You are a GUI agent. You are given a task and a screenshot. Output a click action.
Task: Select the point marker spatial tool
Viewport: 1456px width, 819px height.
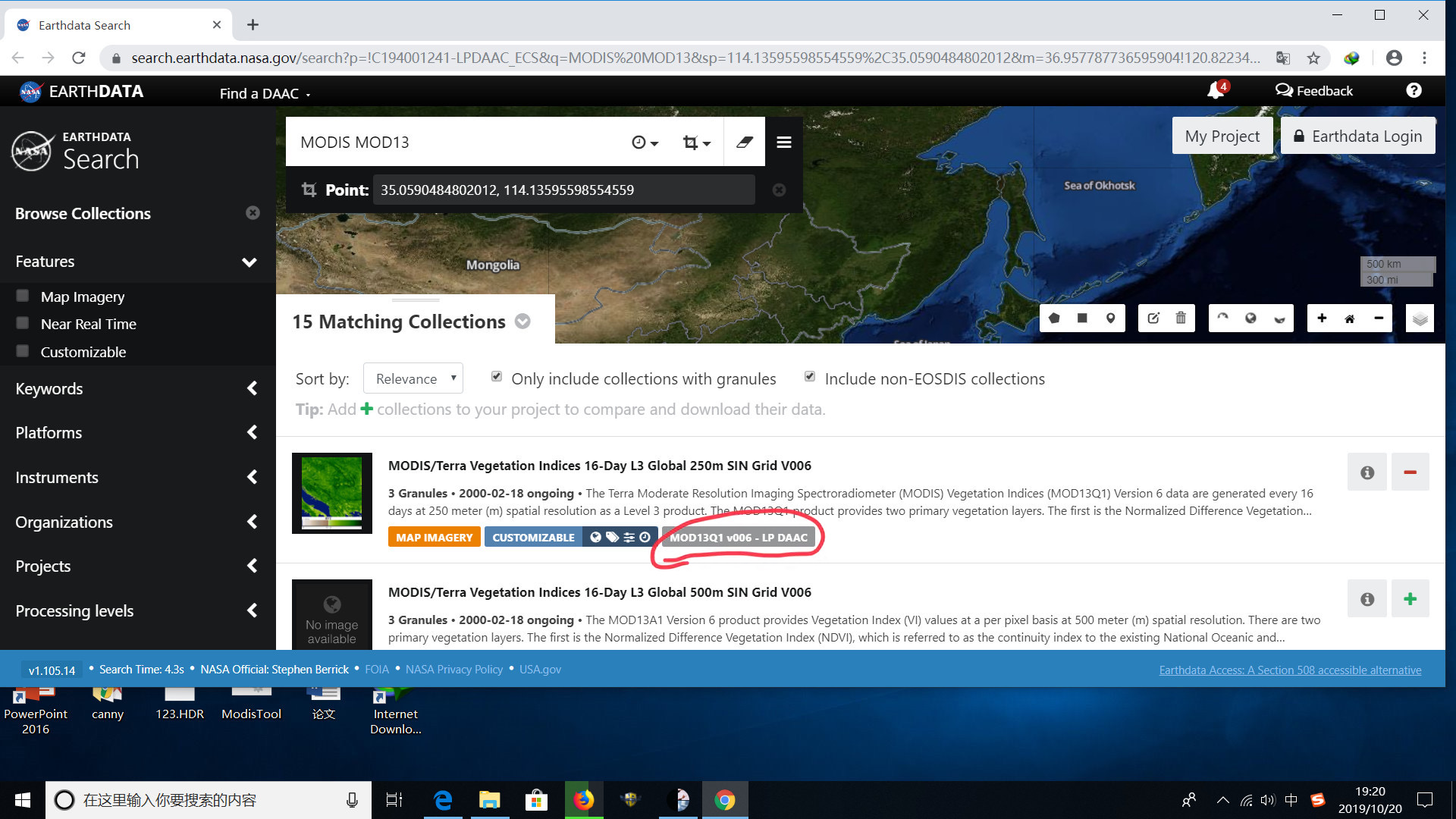tap(1110, 318)
